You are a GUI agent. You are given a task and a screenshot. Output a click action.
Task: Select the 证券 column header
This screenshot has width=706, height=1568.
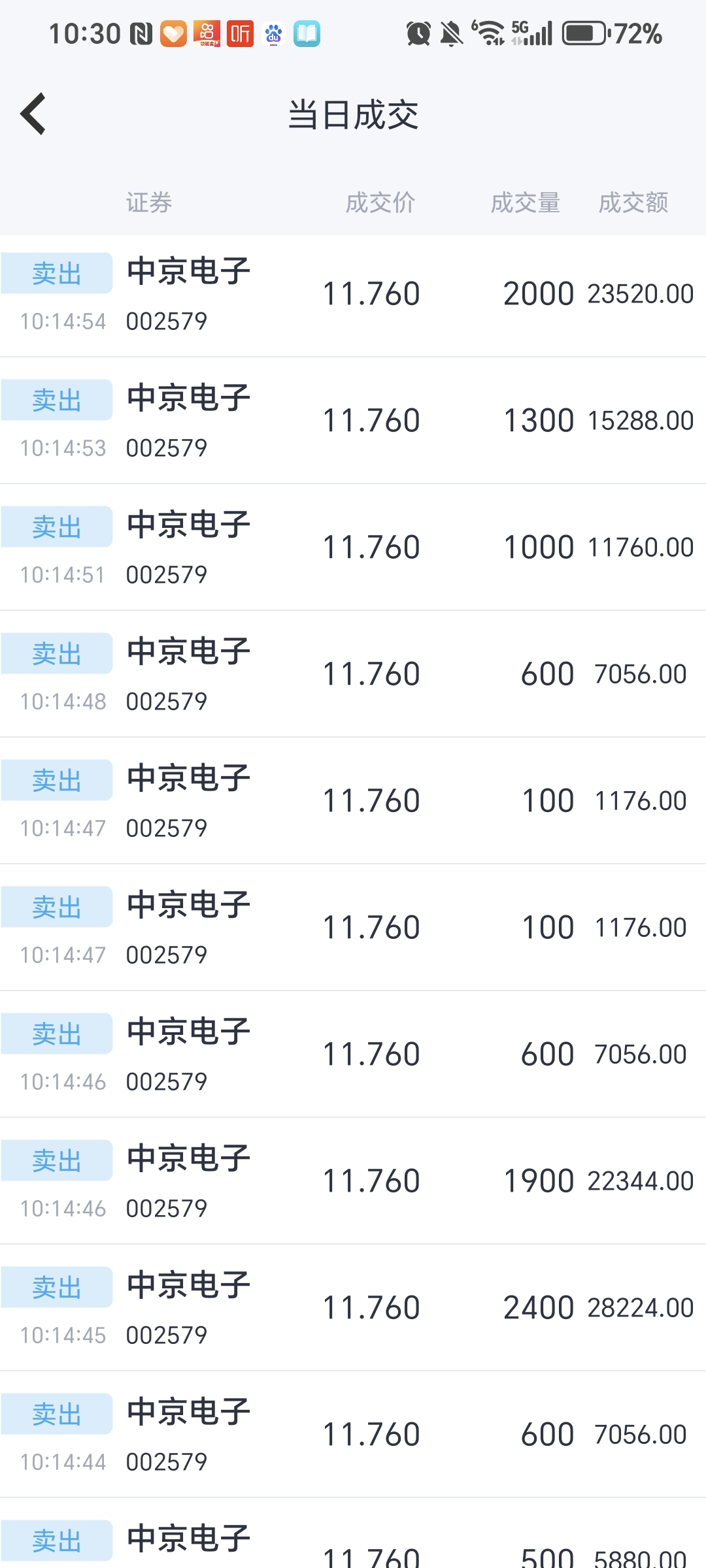click(149, 203)
